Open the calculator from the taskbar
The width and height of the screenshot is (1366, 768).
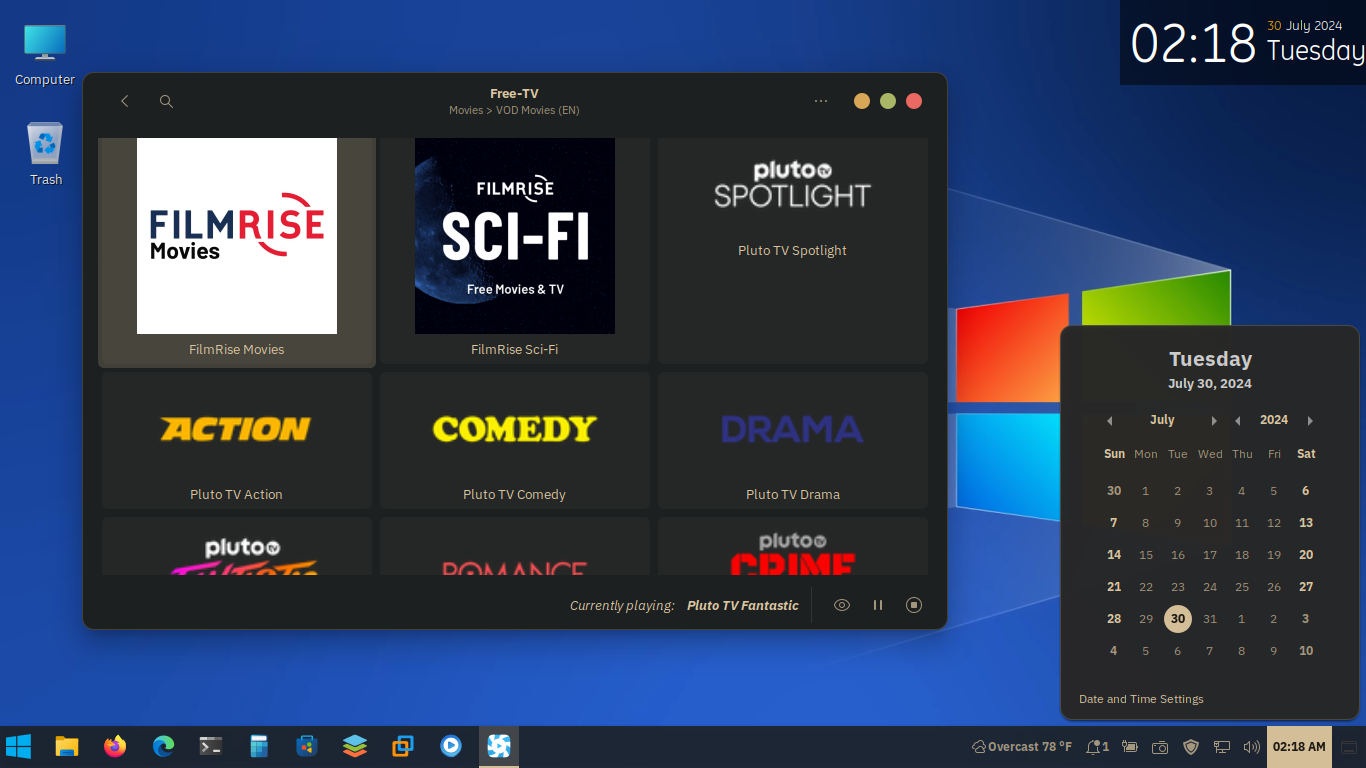coord(259,746)
